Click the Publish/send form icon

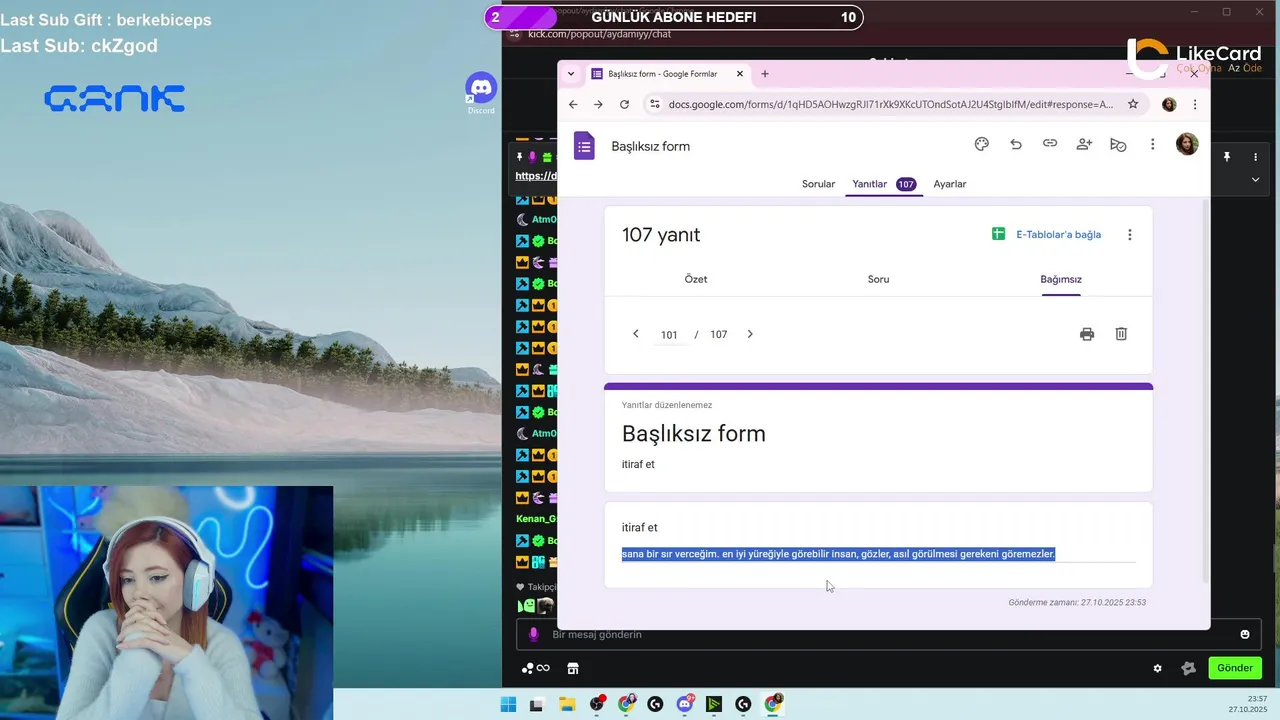[1118, 144]
